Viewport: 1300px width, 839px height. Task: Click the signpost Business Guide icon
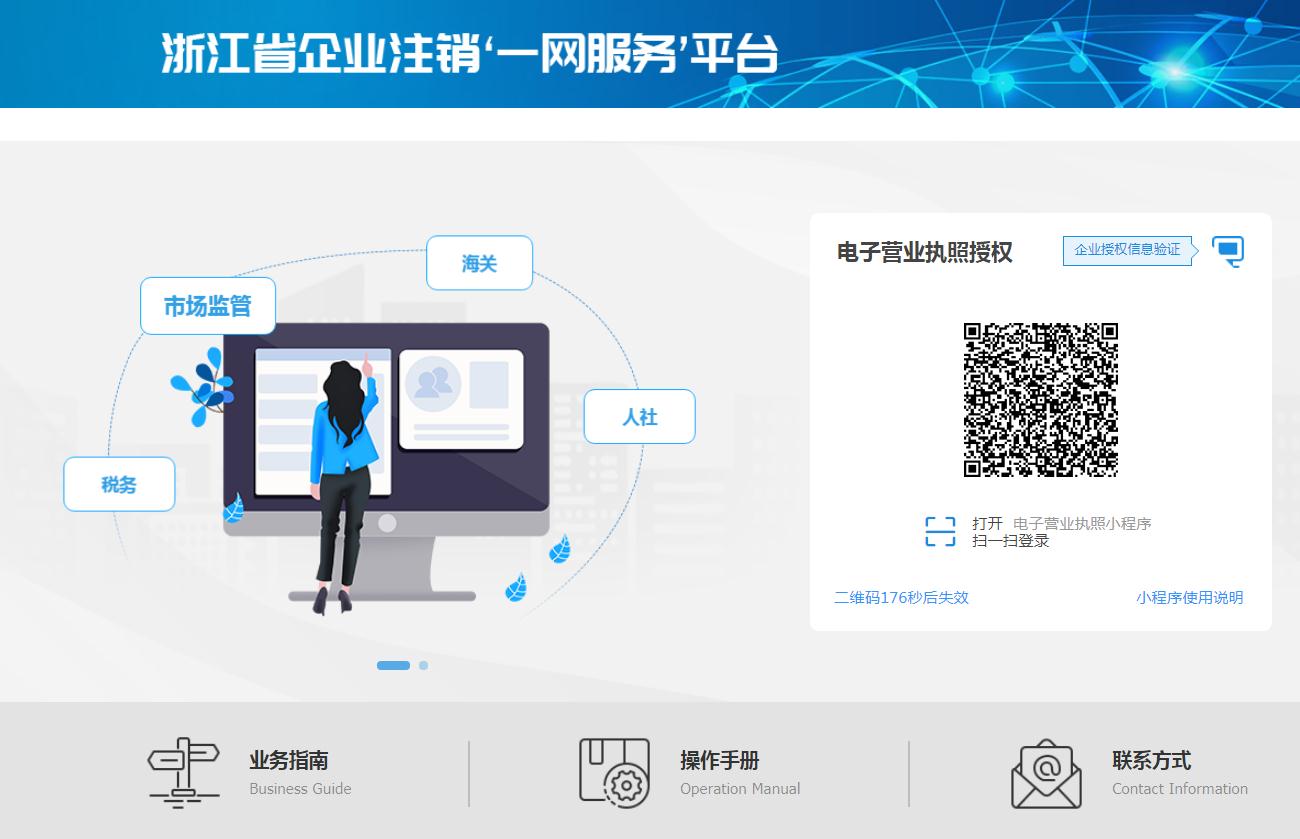pos(183,772)
